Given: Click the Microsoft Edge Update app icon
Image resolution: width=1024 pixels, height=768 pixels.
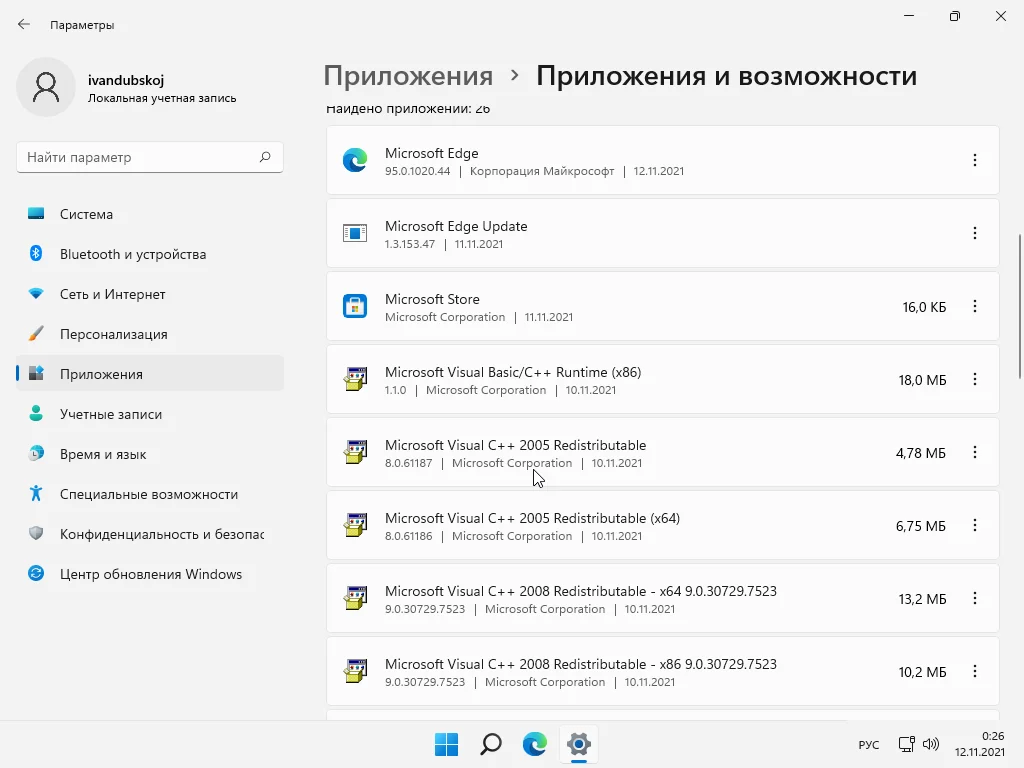Looking at the screenshot, I should pos(355,233).
